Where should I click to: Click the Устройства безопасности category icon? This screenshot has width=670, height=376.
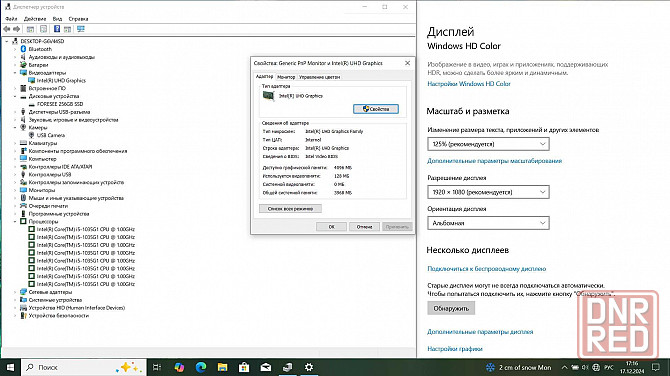(x=23, y=315)
